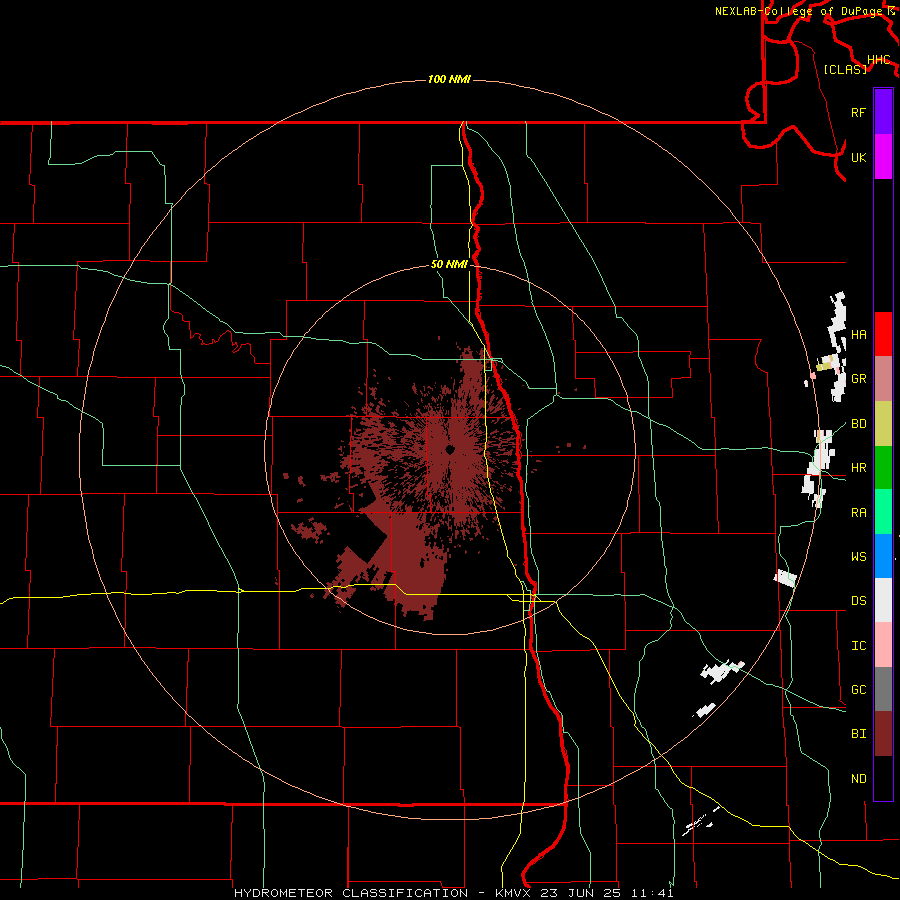The image size is (900, 900).
Task: Click the RF legend label text
Action: [858, 112]
